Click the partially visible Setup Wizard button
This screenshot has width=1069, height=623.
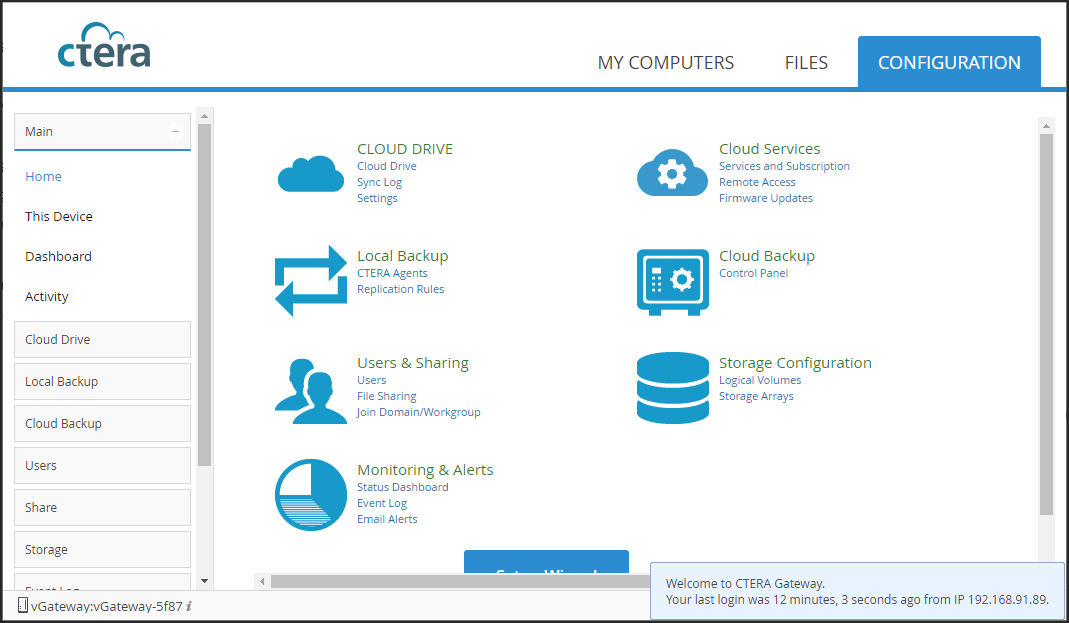pyautogui.click(x=546, y=562)
